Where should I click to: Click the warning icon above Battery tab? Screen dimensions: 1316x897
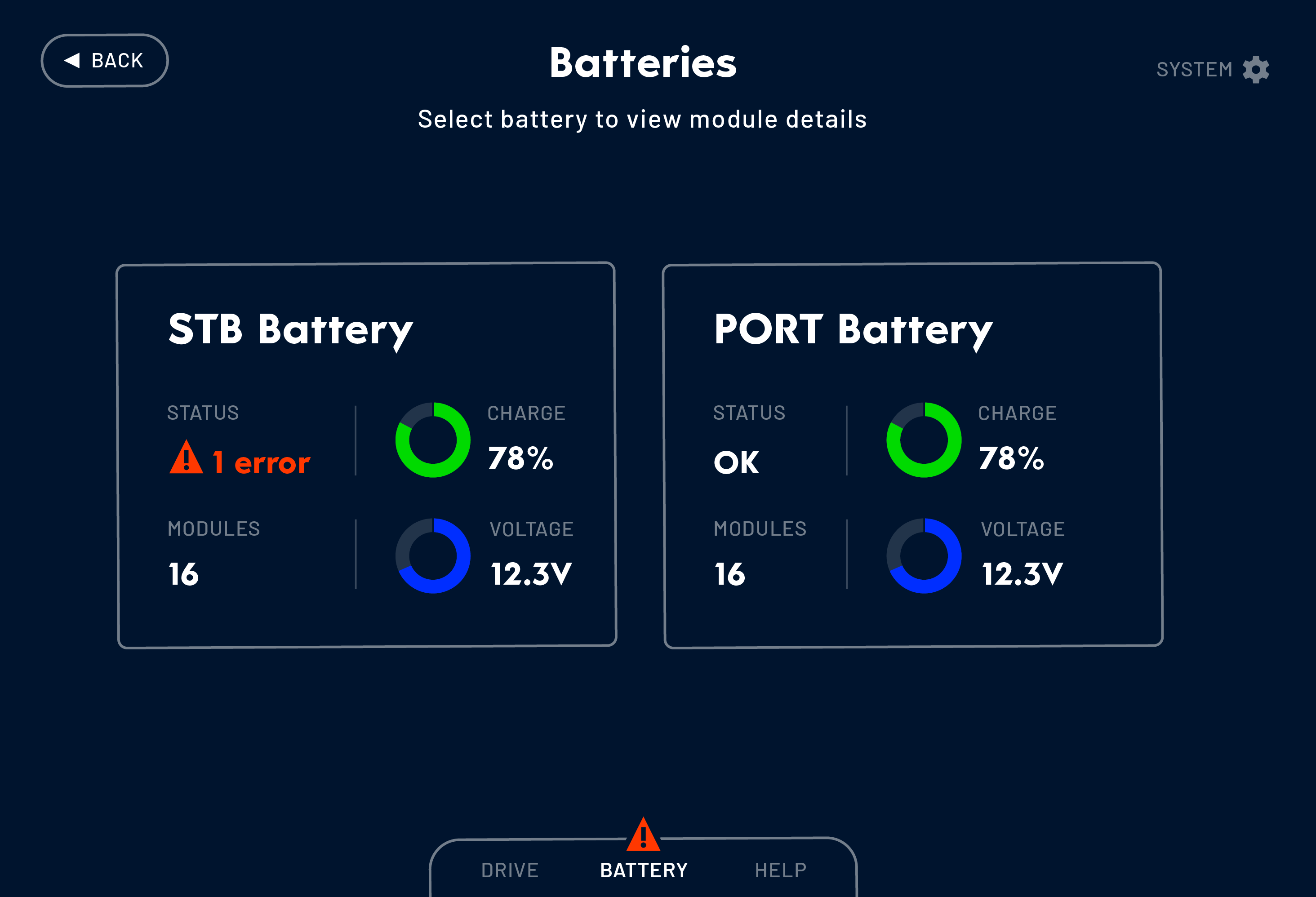[x=643, y=835]
